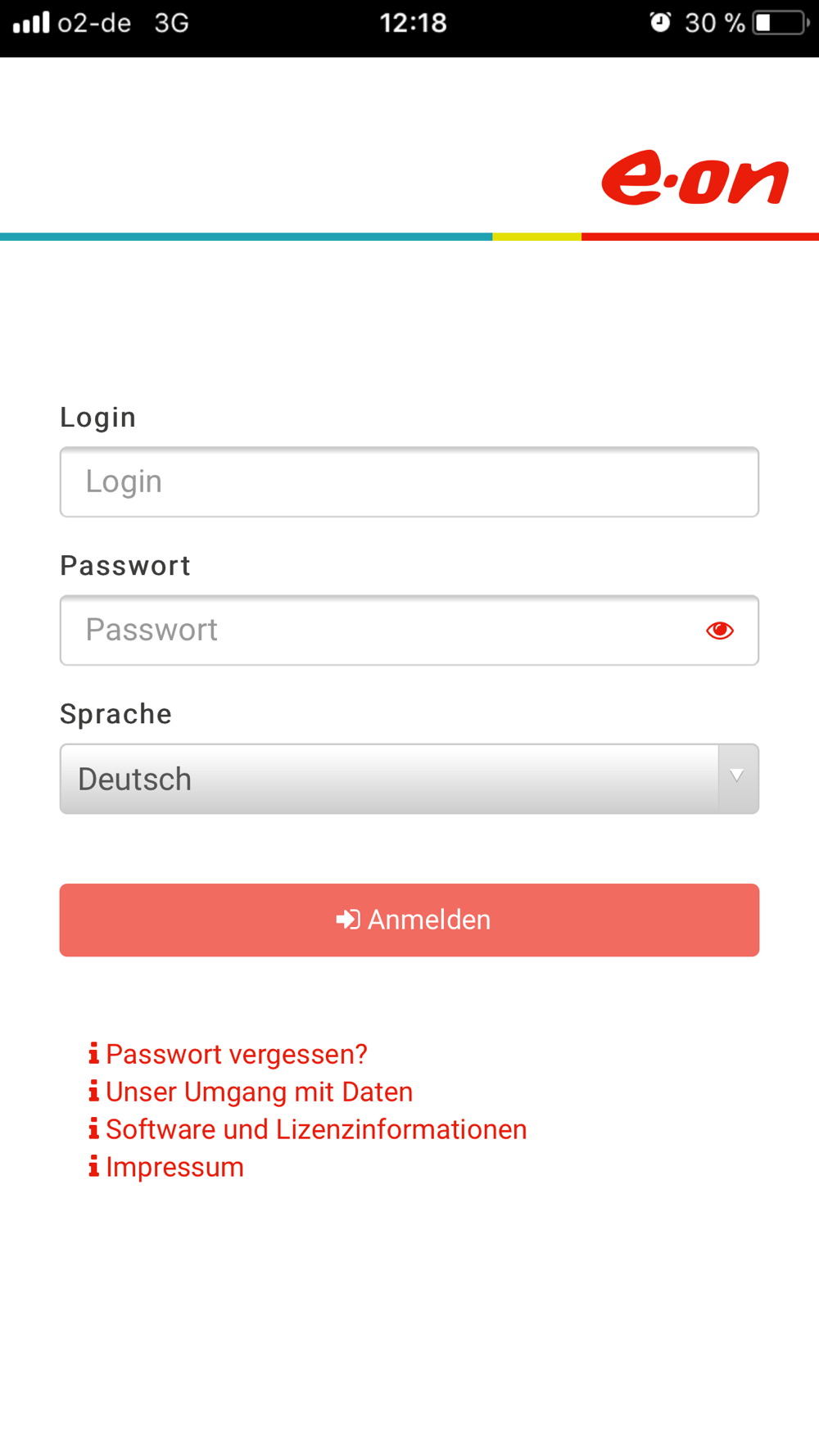
Task: Tap the 12:18 clock in status bar
Action: click(414, 22)
